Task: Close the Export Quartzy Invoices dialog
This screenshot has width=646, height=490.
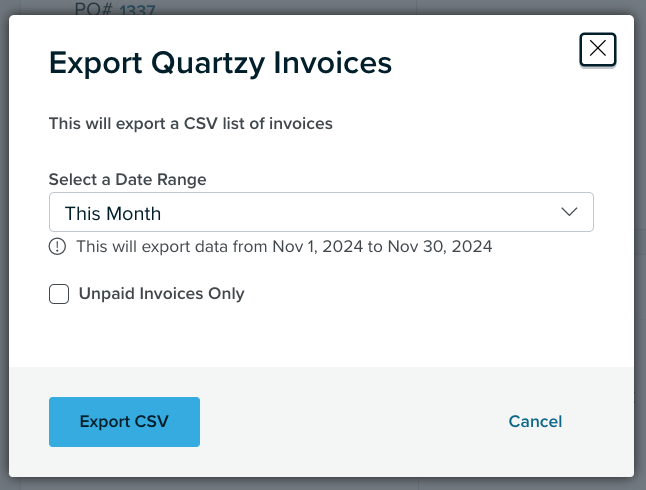Action: (x=597, y=49)
